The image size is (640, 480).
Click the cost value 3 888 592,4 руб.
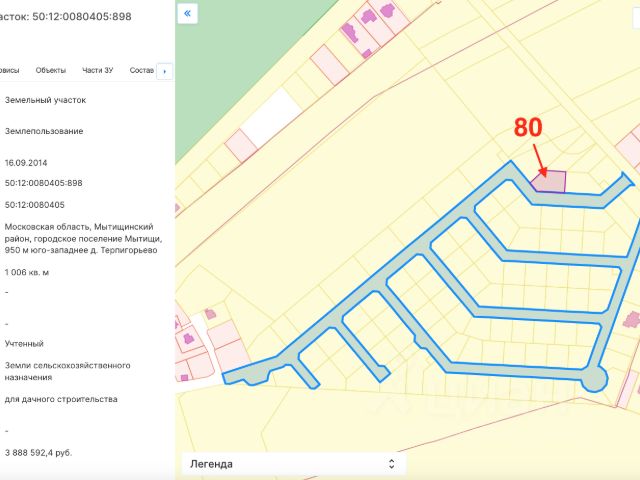[x=38, y=453]
